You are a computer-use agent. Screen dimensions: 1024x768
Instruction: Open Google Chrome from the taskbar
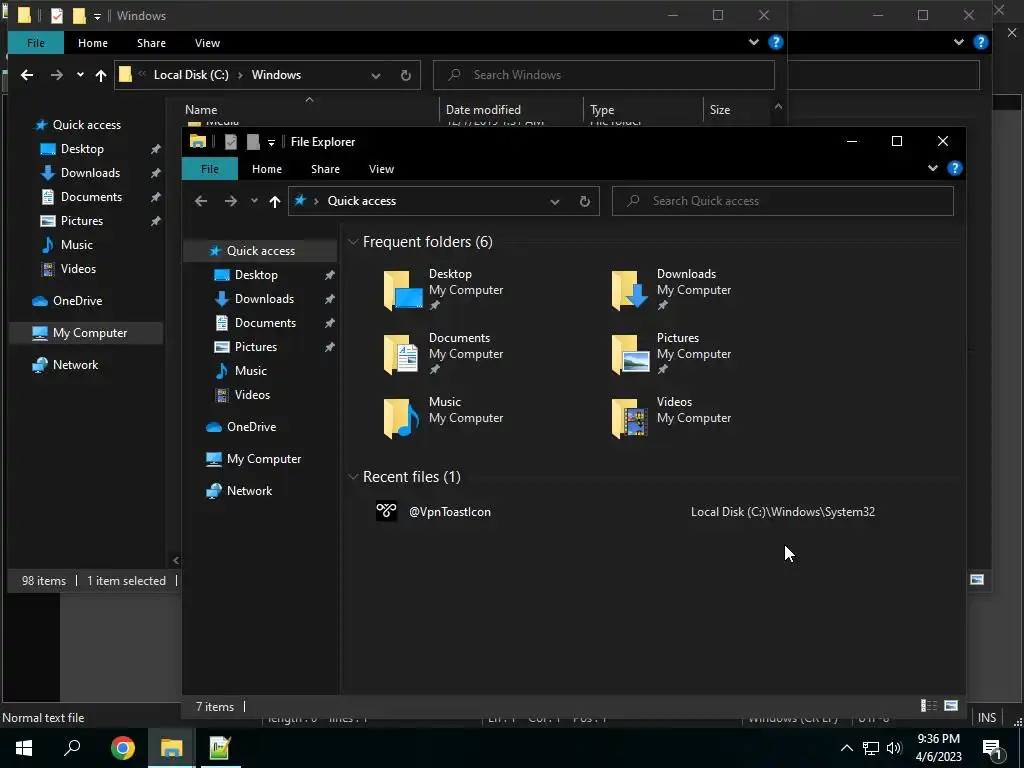(x=123, y=748)
